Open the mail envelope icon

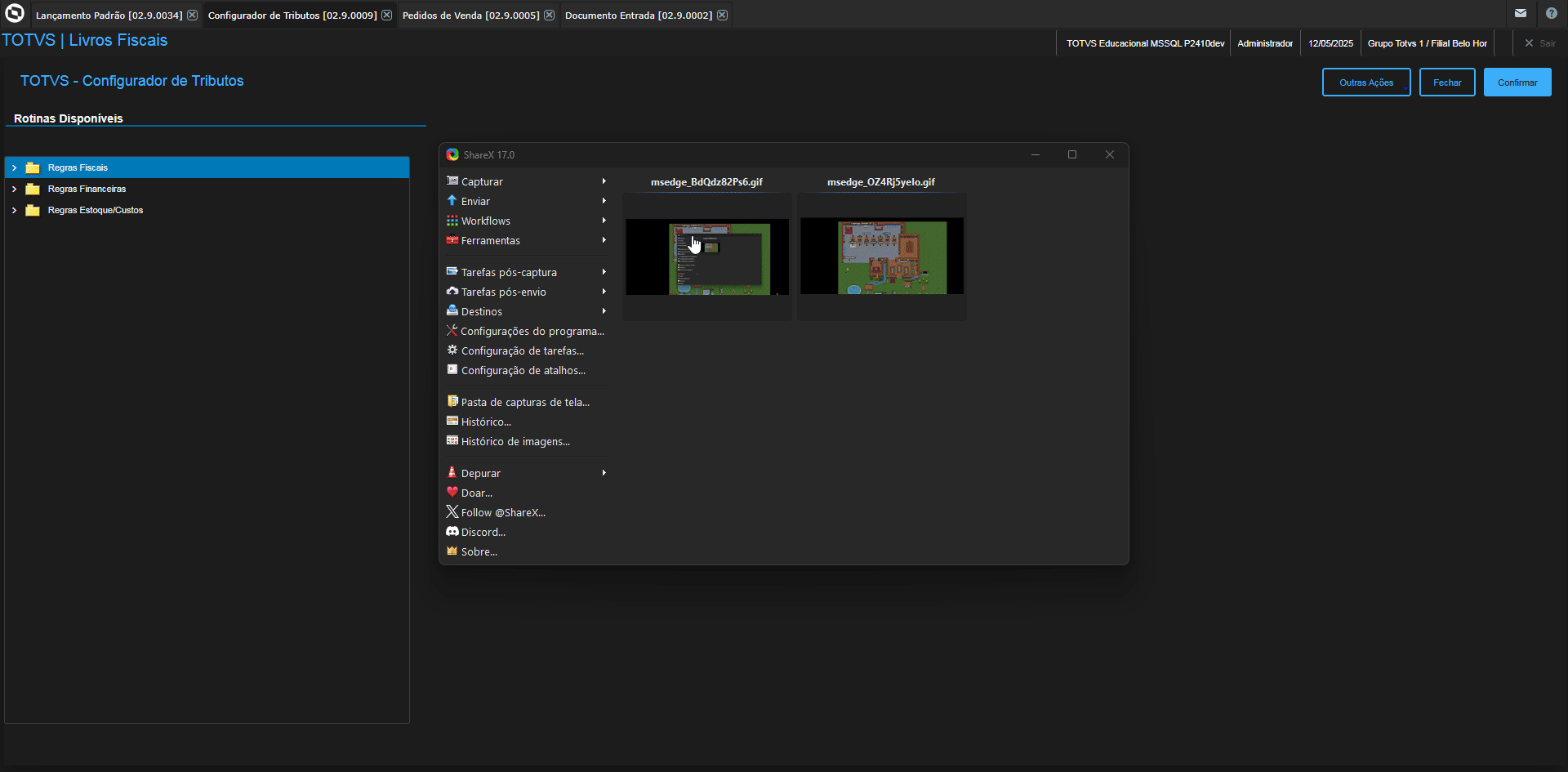[1521, 13]
